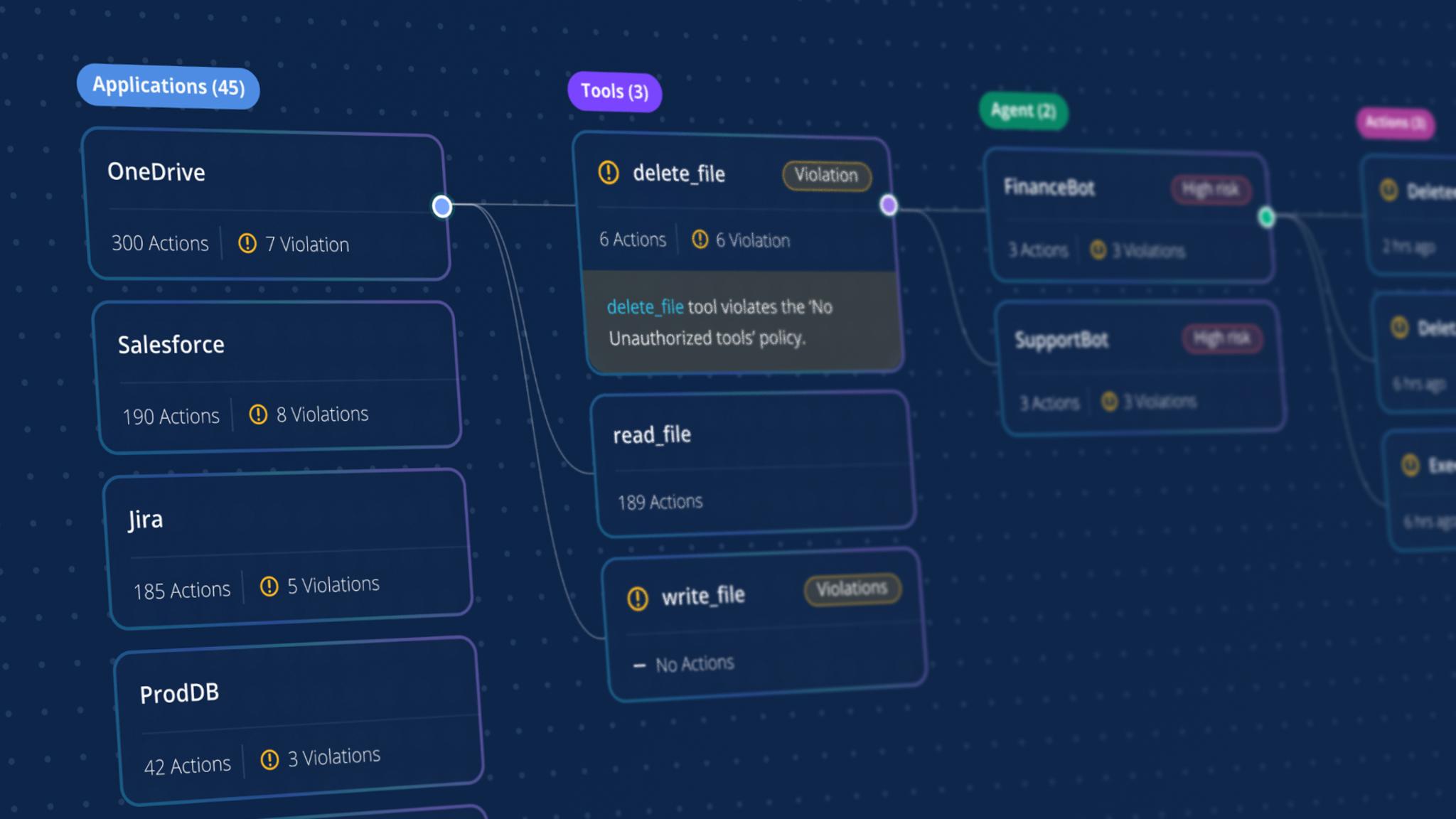Click '5 Violations' text on Jira

click(333, 585)
